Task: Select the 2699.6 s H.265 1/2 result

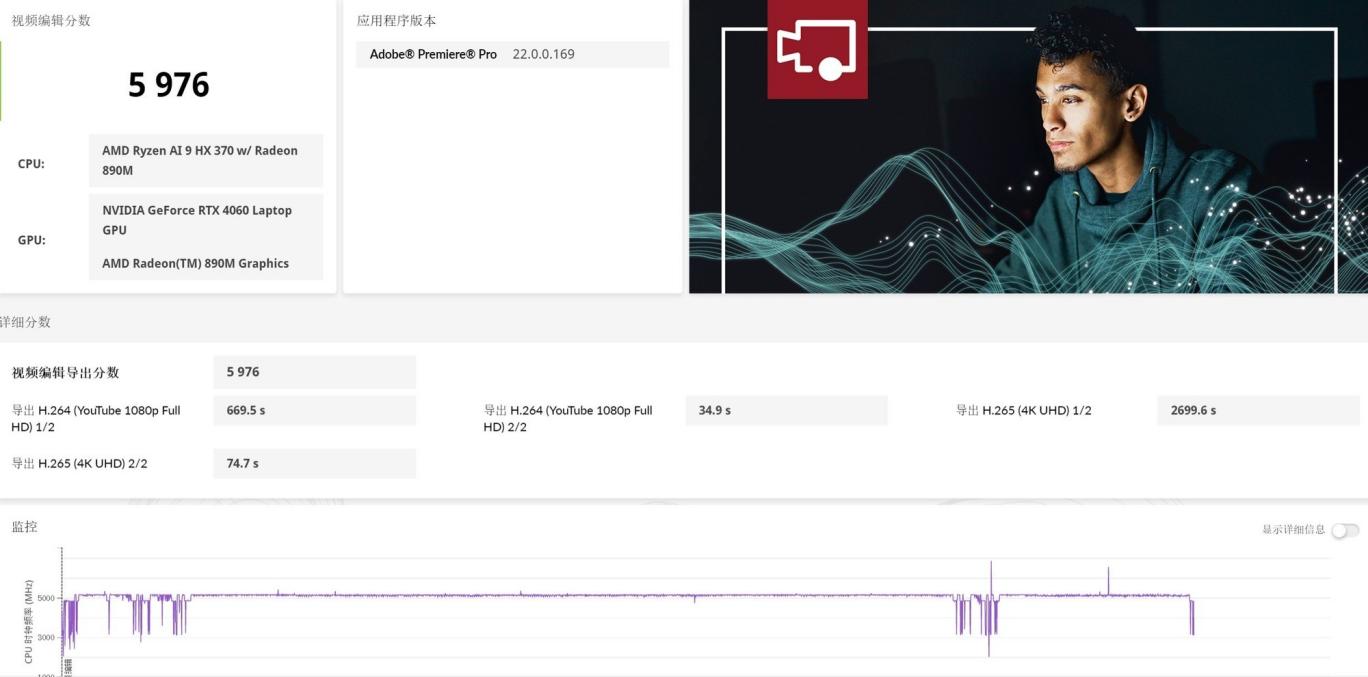Action: point(1258,411)
